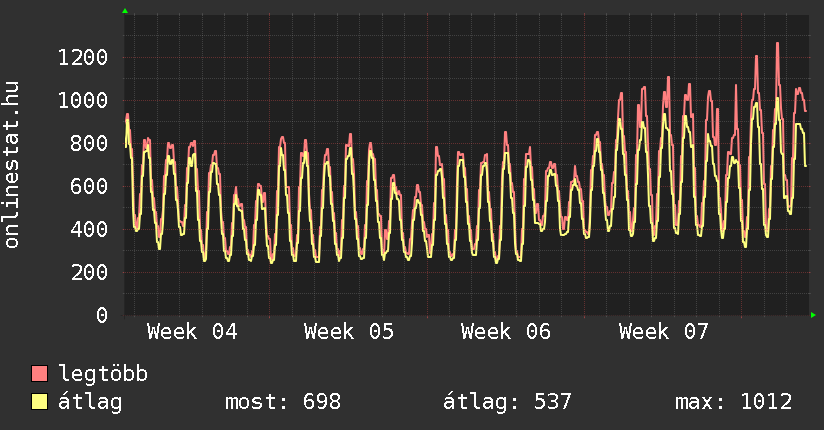Click the Week 05 axis label
824x430 pixels.
coord(349,331)
